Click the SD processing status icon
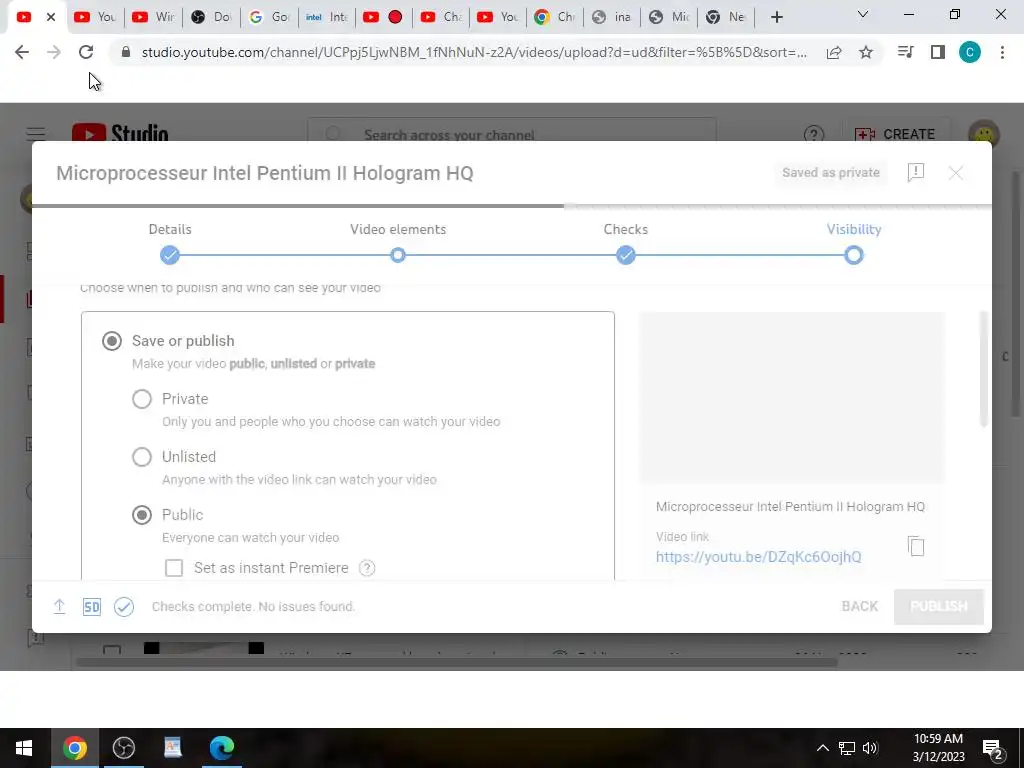The image size is (1024, 768). tap(91, 607)
